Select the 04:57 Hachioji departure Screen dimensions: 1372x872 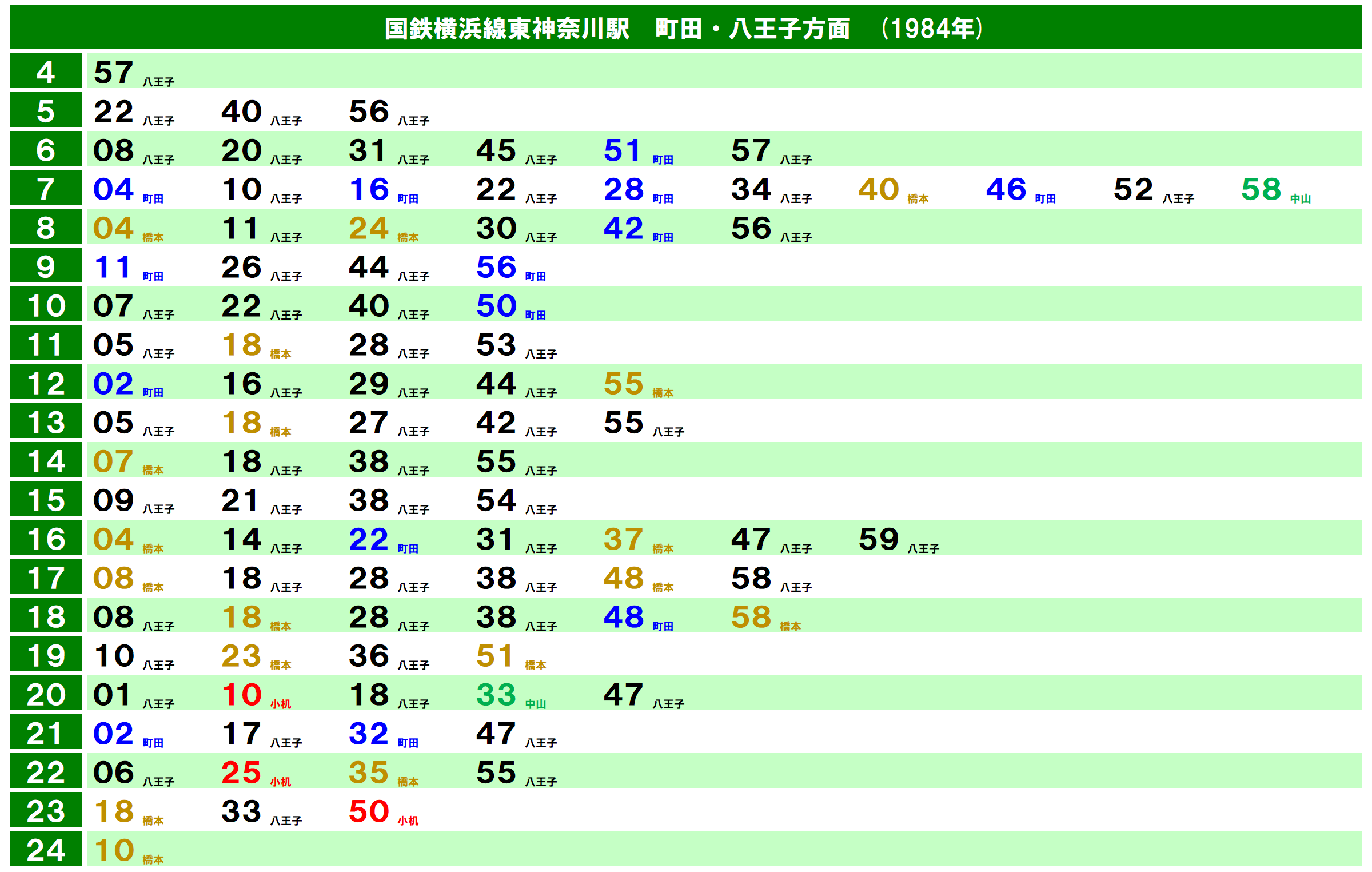pos(114,73)
